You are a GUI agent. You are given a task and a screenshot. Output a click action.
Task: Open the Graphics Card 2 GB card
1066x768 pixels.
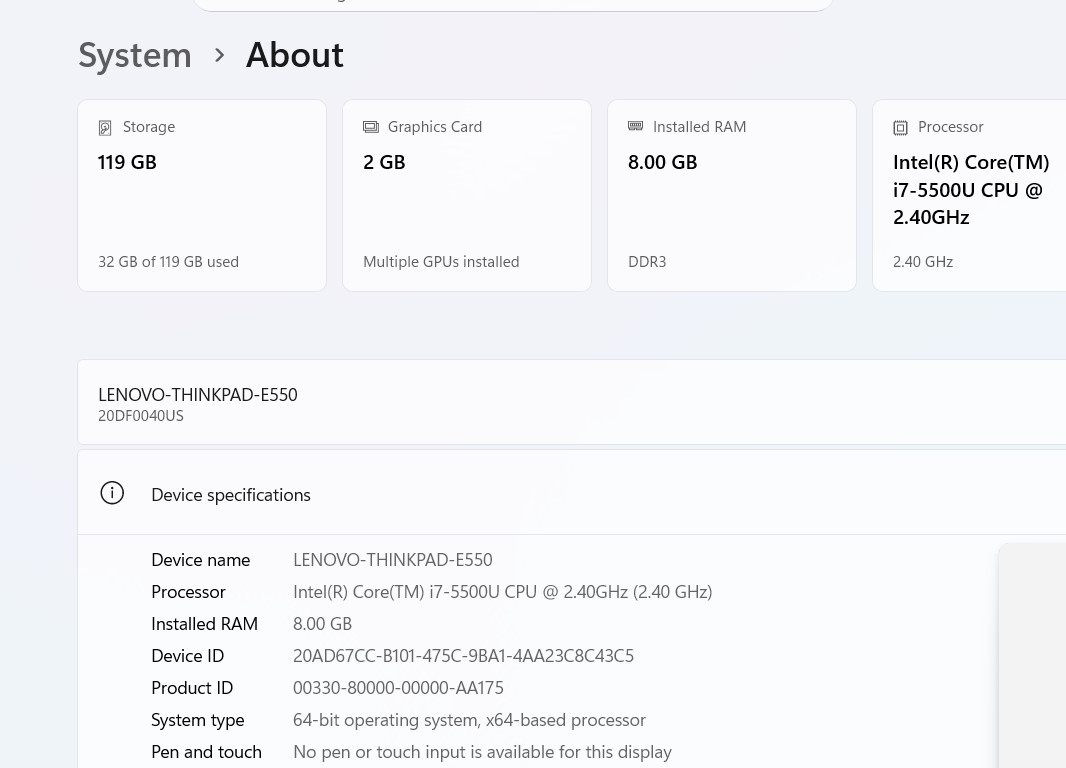click(467, 196)
